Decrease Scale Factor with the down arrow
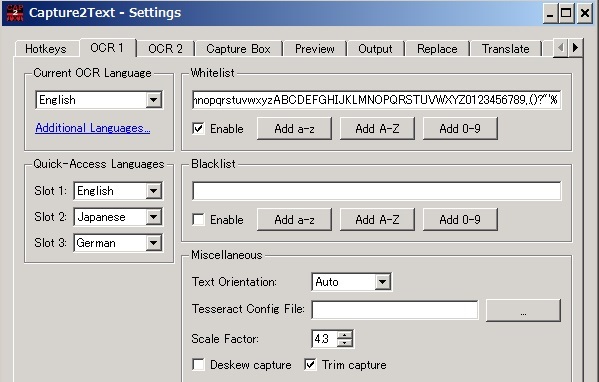599x382 pixels. [x=345, y=343]
